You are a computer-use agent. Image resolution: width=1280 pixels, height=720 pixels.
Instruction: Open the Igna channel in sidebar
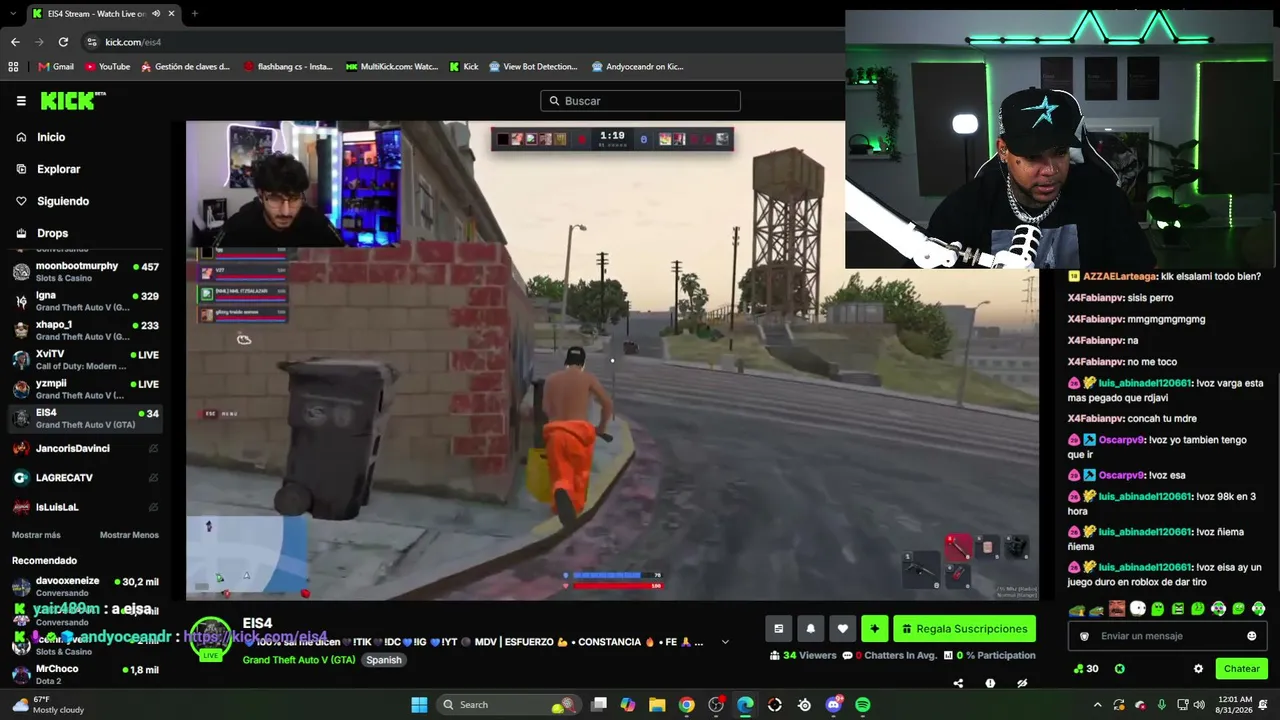(86, 301)
